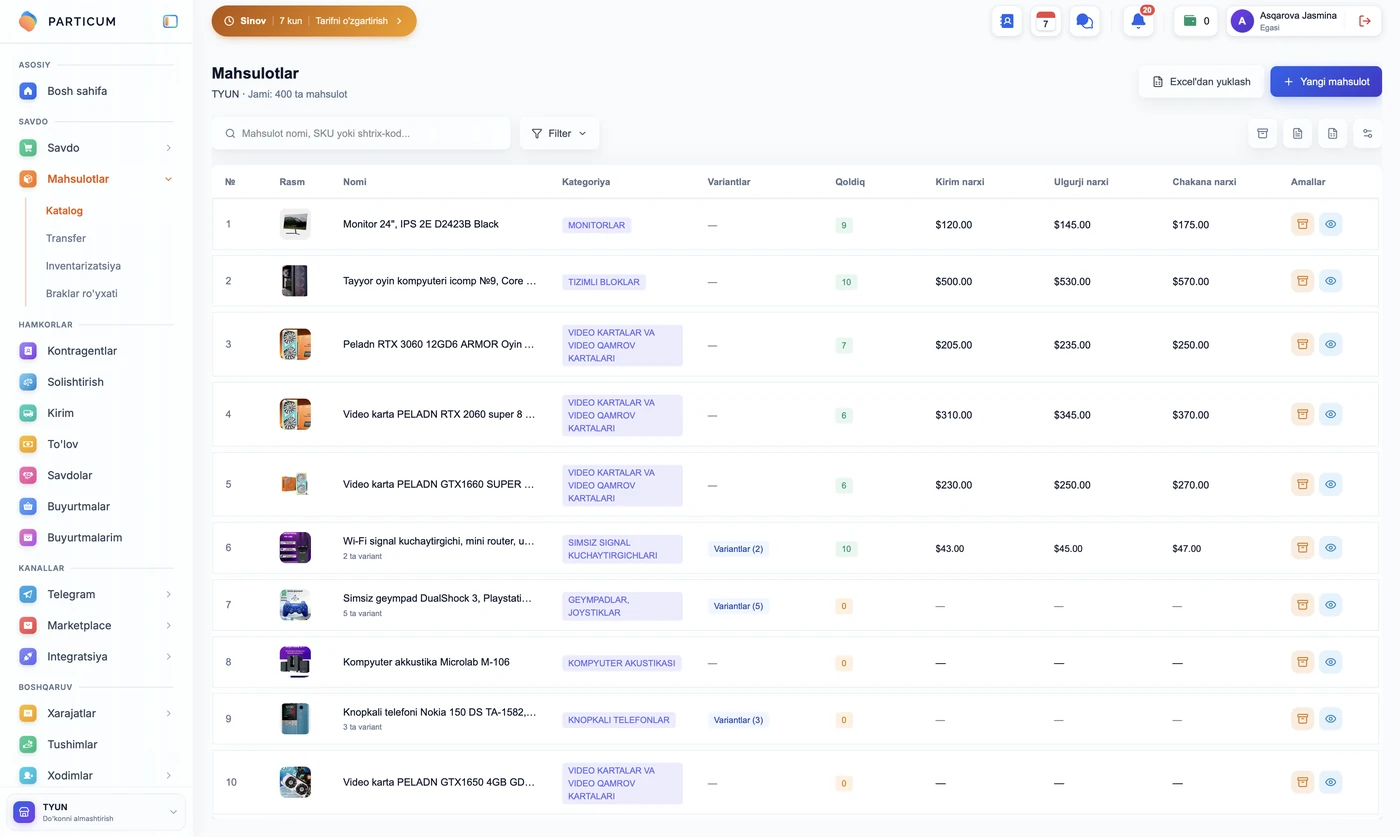Click Tarifni o'zgartirish link
The height and width of the screenshot is (837, 1400).
click(x=359, y=21)
